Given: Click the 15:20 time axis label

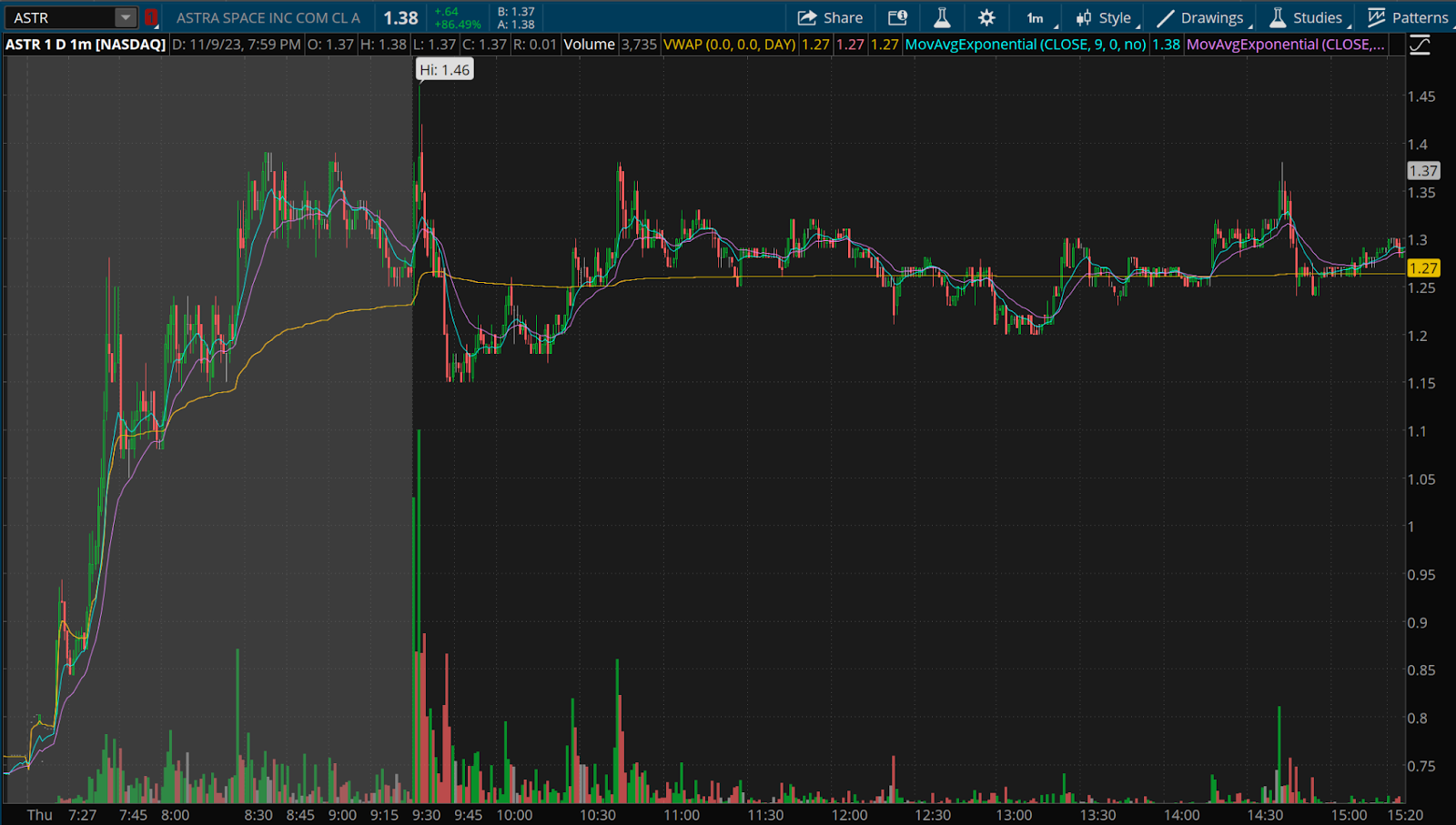Looking at the screenshot, I should point(1405,815).
